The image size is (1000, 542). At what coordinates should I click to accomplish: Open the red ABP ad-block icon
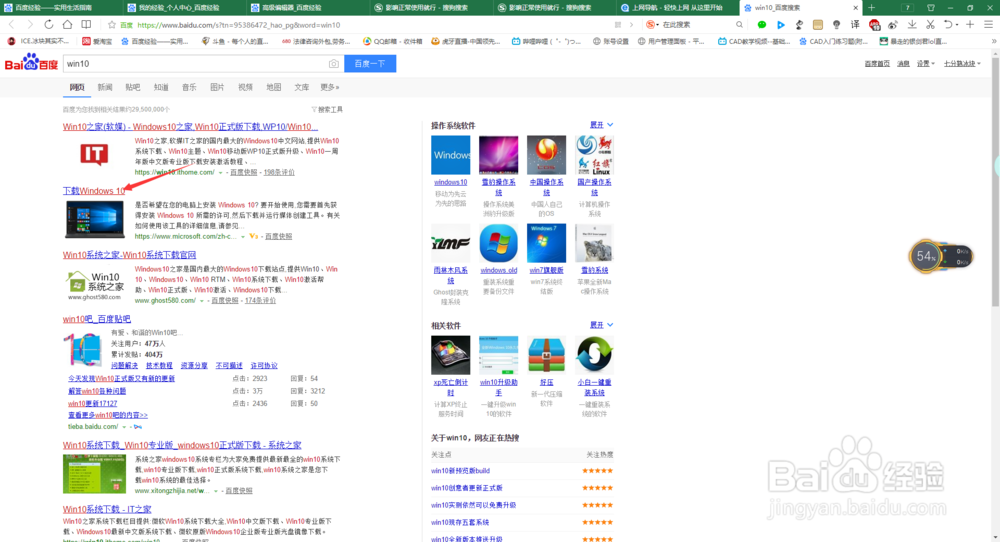pyautogui.click(x=874, y=25)
